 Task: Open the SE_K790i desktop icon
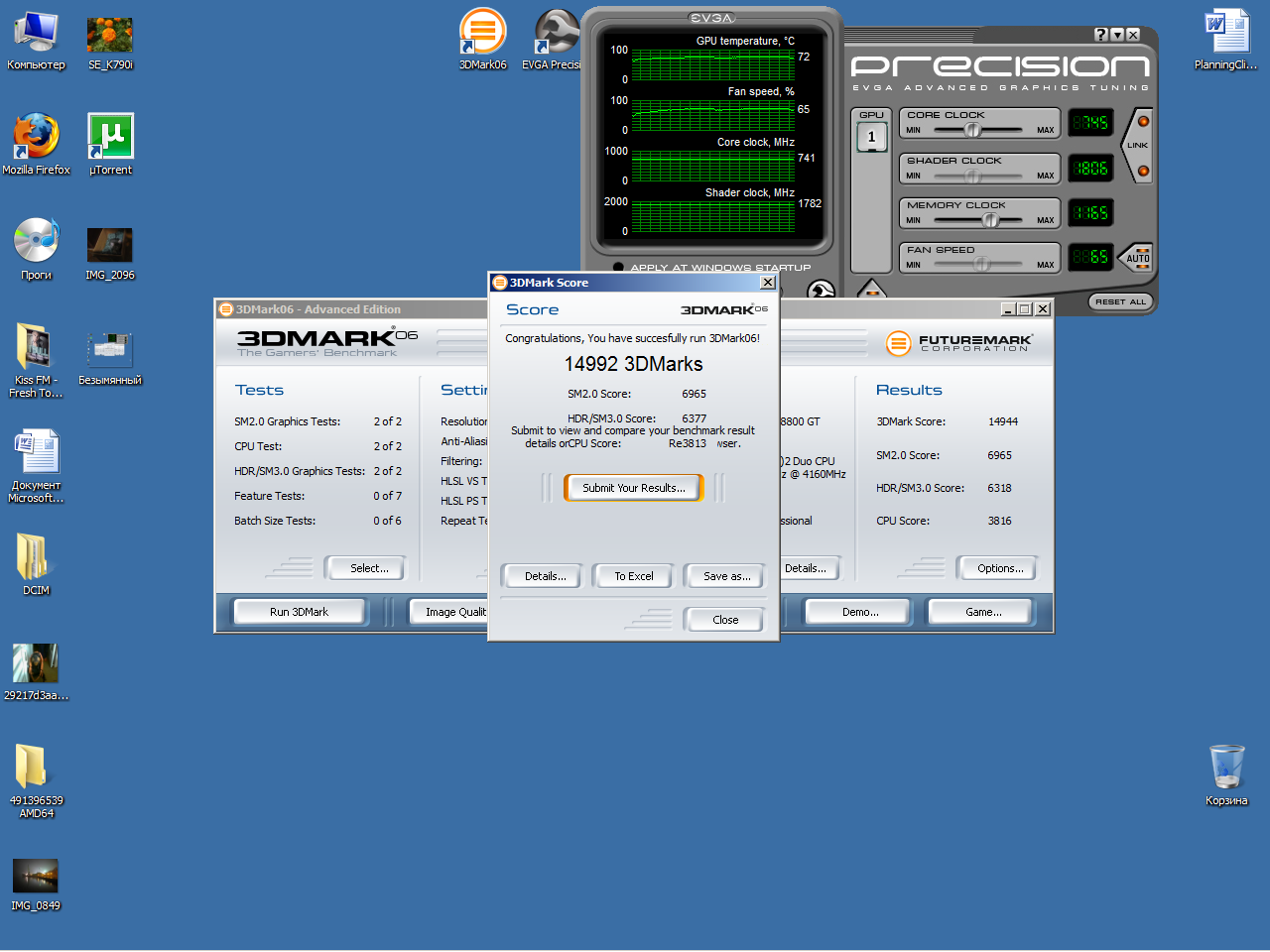pos(110,42)
